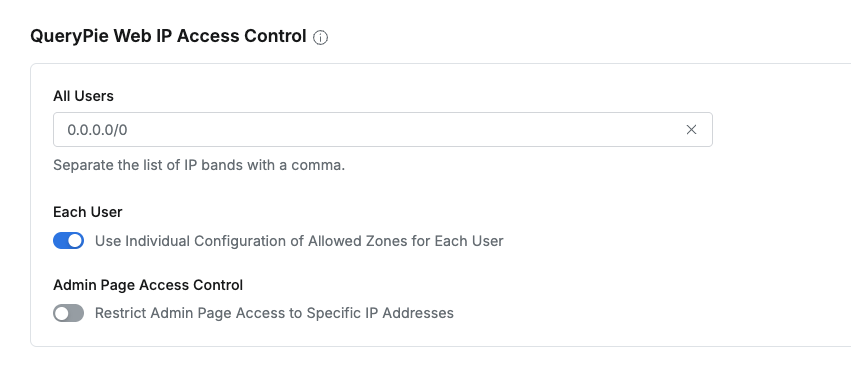Disable the Each User individual configuration switch
Image resolution: width=851 pixels, height=376 pixels.
pos(68,240)
